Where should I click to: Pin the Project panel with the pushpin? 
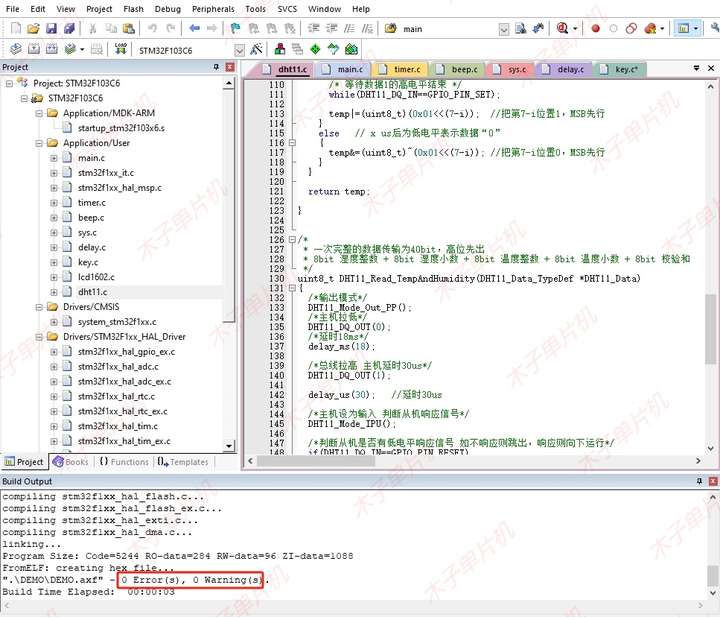[x=216, y=67]
